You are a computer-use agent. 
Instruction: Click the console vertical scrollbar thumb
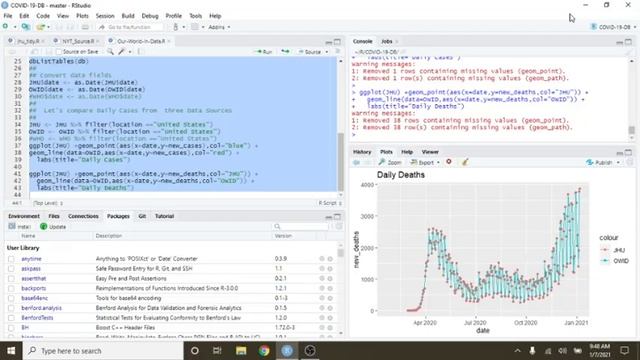[x=631, y=130]
